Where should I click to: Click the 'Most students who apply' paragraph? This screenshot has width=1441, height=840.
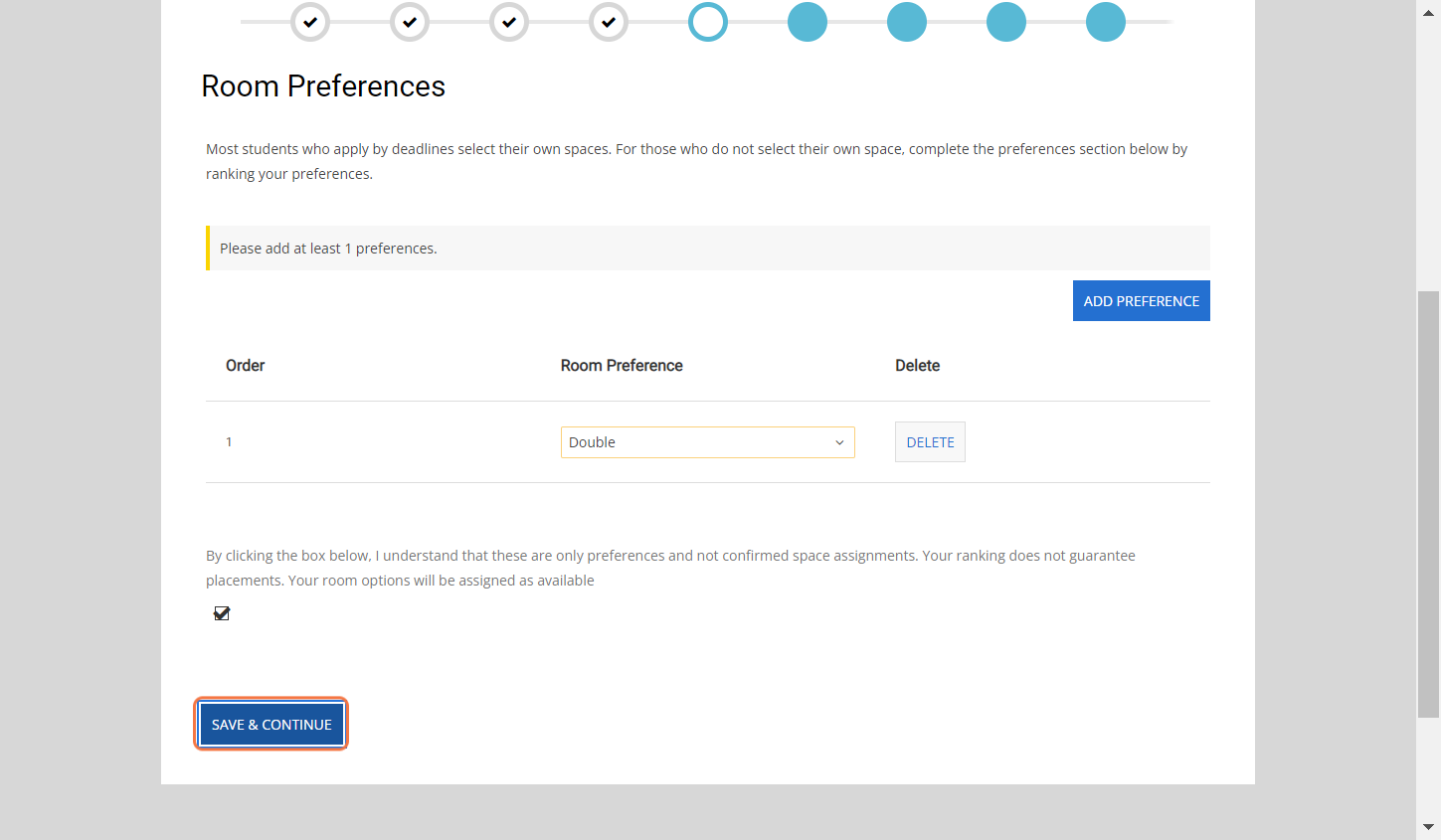pyautogui.click(x=696, y=161)
